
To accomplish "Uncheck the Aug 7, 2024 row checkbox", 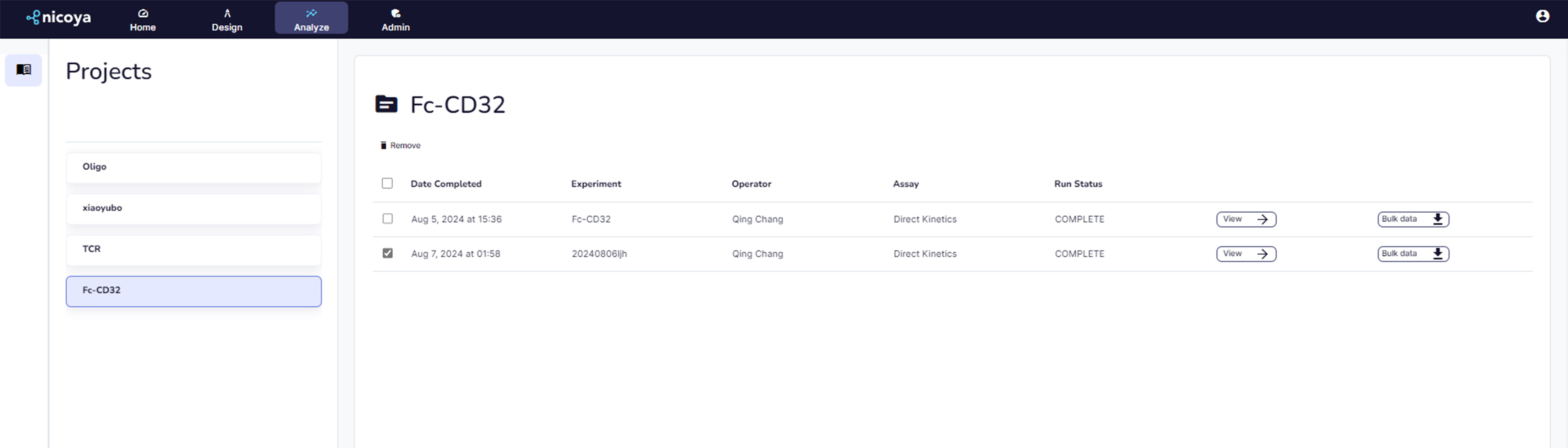I will coord(387,253).
